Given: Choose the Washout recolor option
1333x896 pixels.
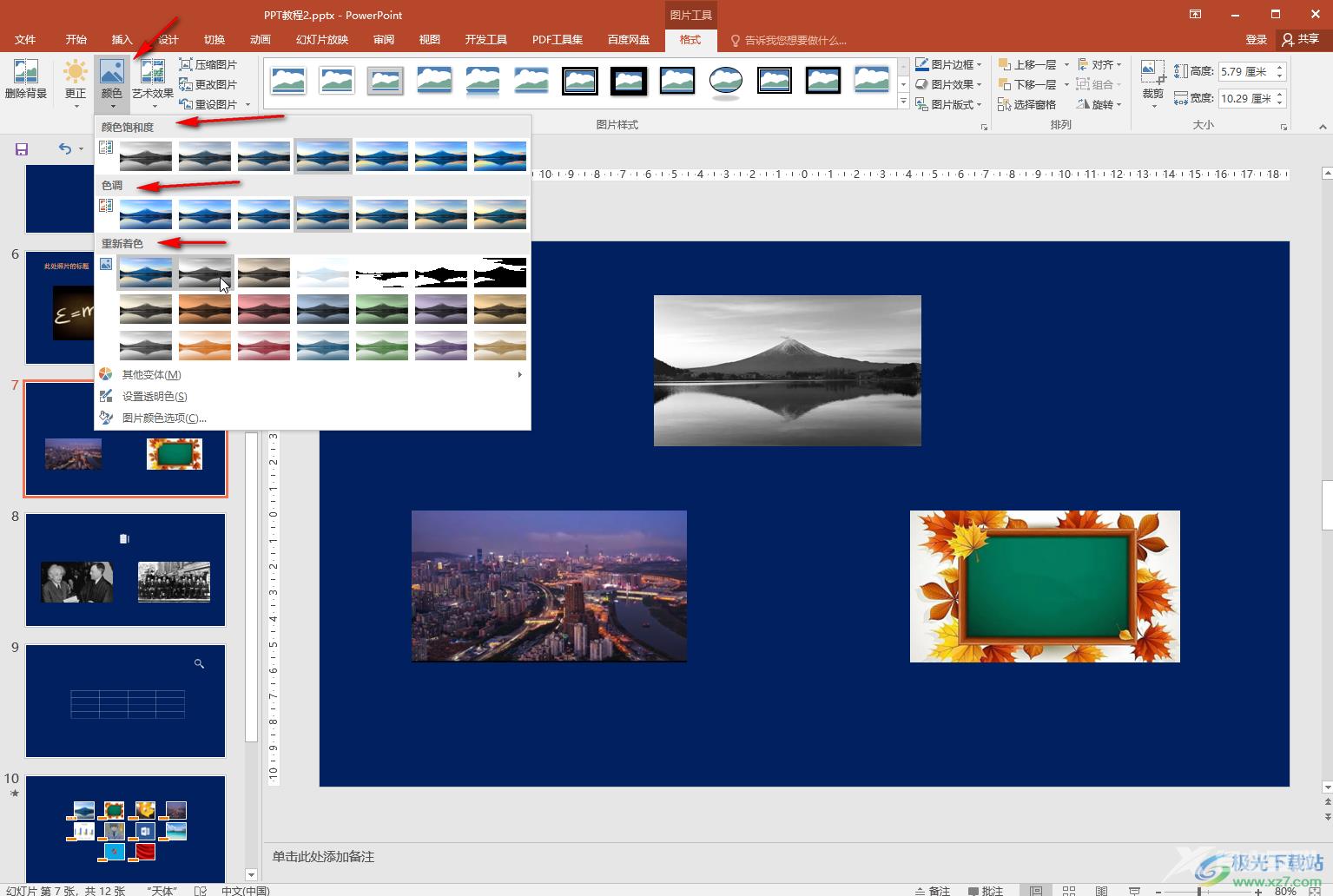Looking at the screenshot, I should [323, 272].
